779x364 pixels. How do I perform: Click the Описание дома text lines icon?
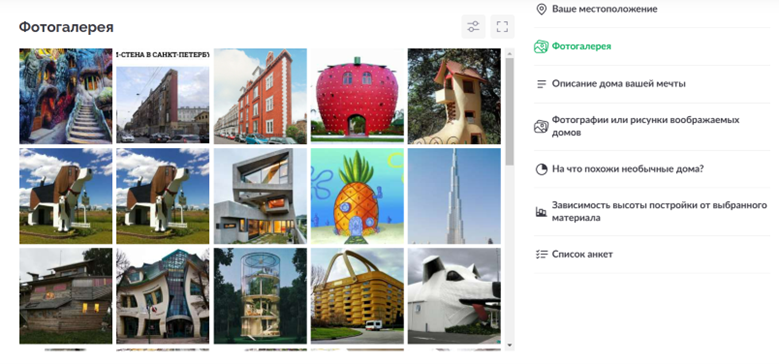tap(541, 84)
